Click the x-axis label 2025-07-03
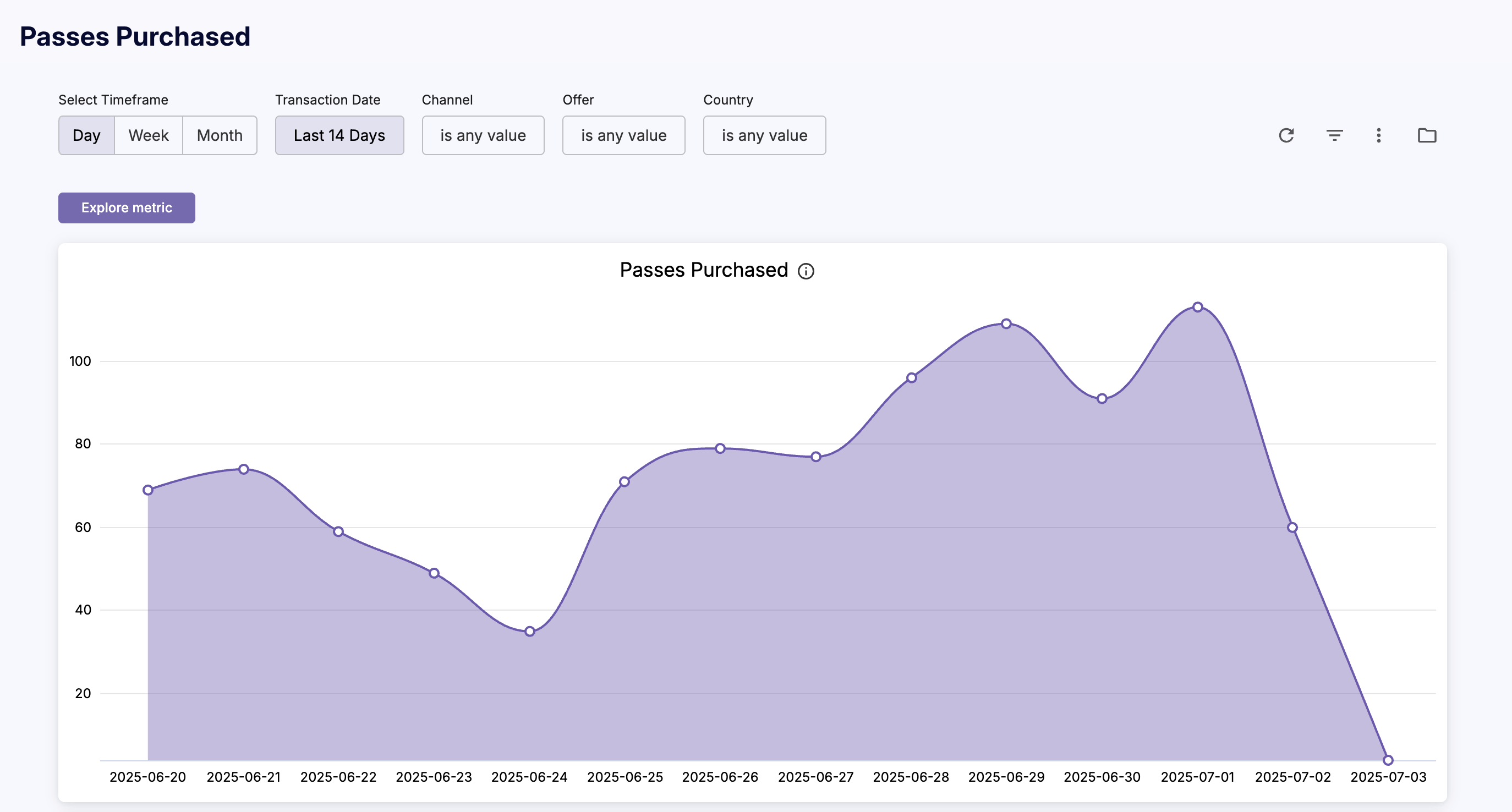Viewport: 1512px width, 812px height. coord(1388,777)
